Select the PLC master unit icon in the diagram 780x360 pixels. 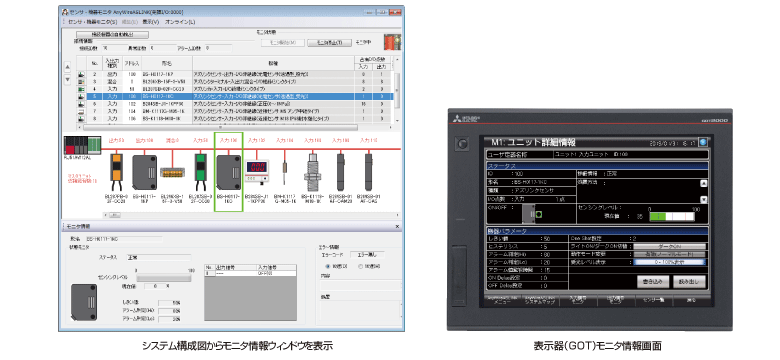76,146
